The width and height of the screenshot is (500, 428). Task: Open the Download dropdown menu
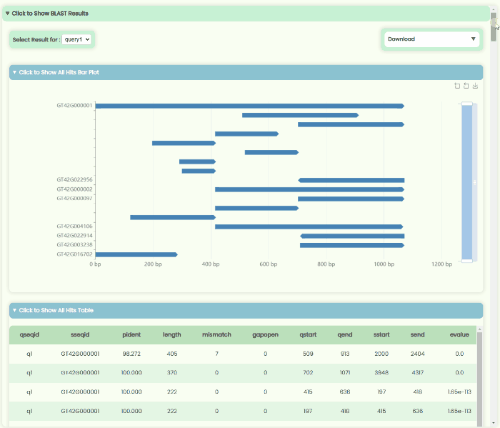tap(432, 39)
